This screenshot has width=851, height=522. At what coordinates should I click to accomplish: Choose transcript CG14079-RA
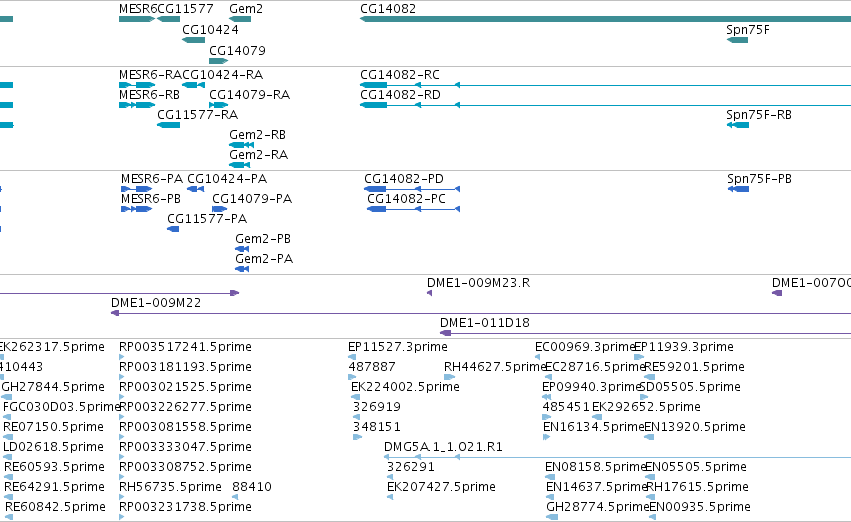pyautogui.click(x=250, y=94)
